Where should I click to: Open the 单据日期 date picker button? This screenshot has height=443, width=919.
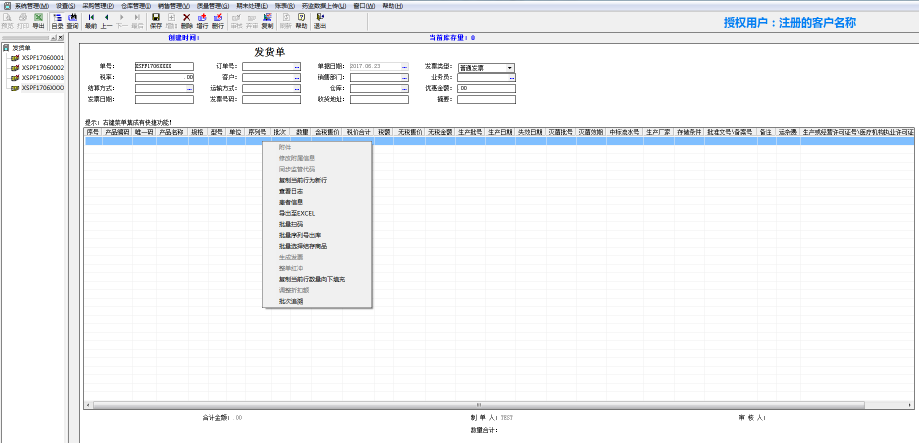(x=404, y=67)
